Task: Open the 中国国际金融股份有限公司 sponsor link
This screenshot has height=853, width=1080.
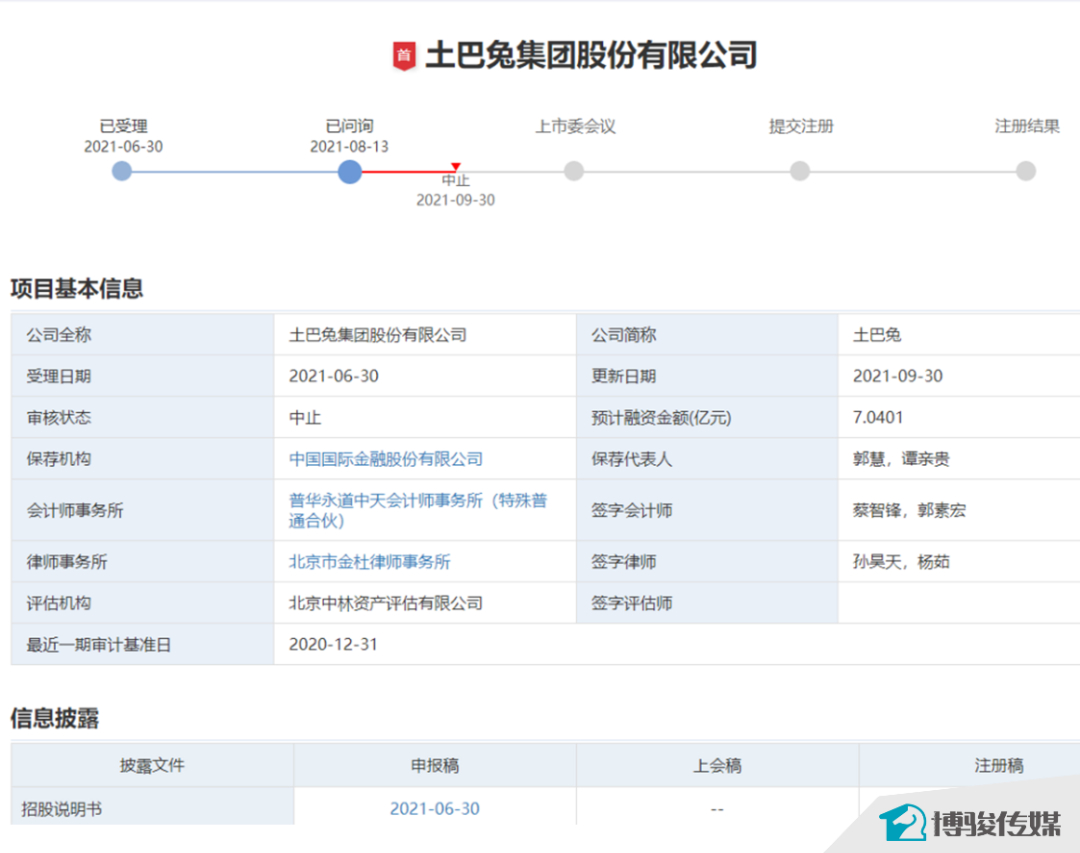Action: click(x=386, y=459)
